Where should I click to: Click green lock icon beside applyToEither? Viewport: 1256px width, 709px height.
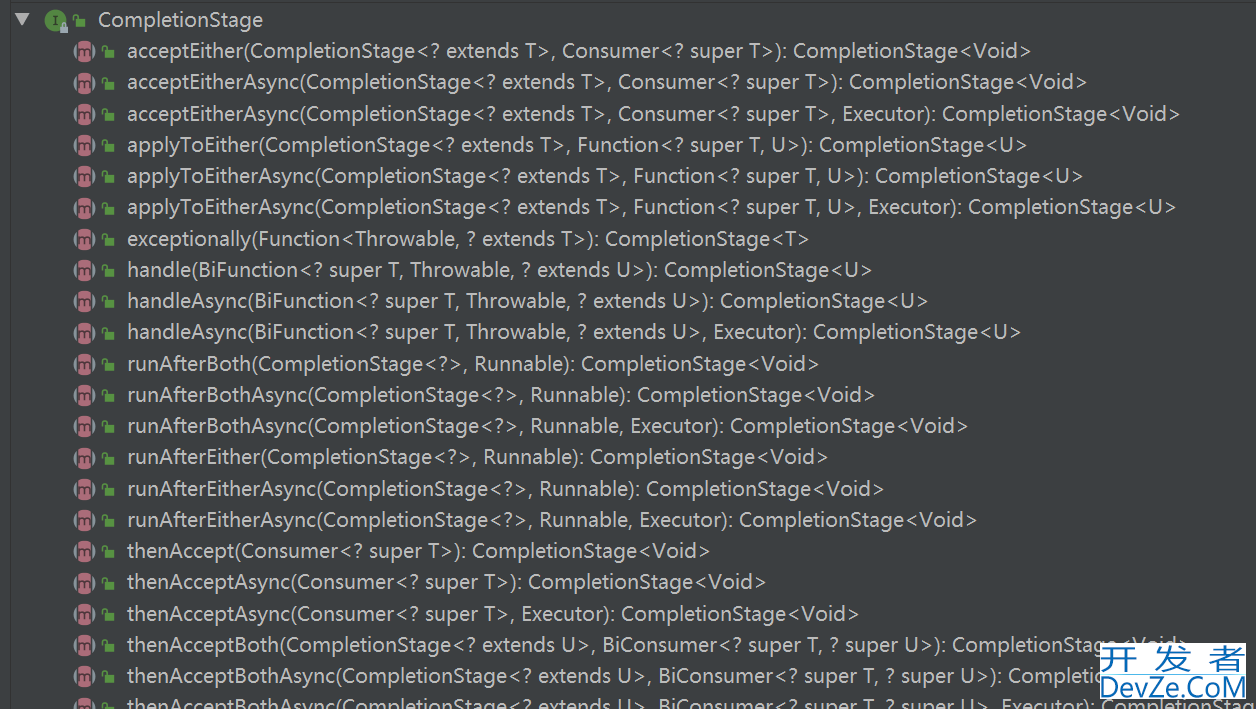pos(108,146)
